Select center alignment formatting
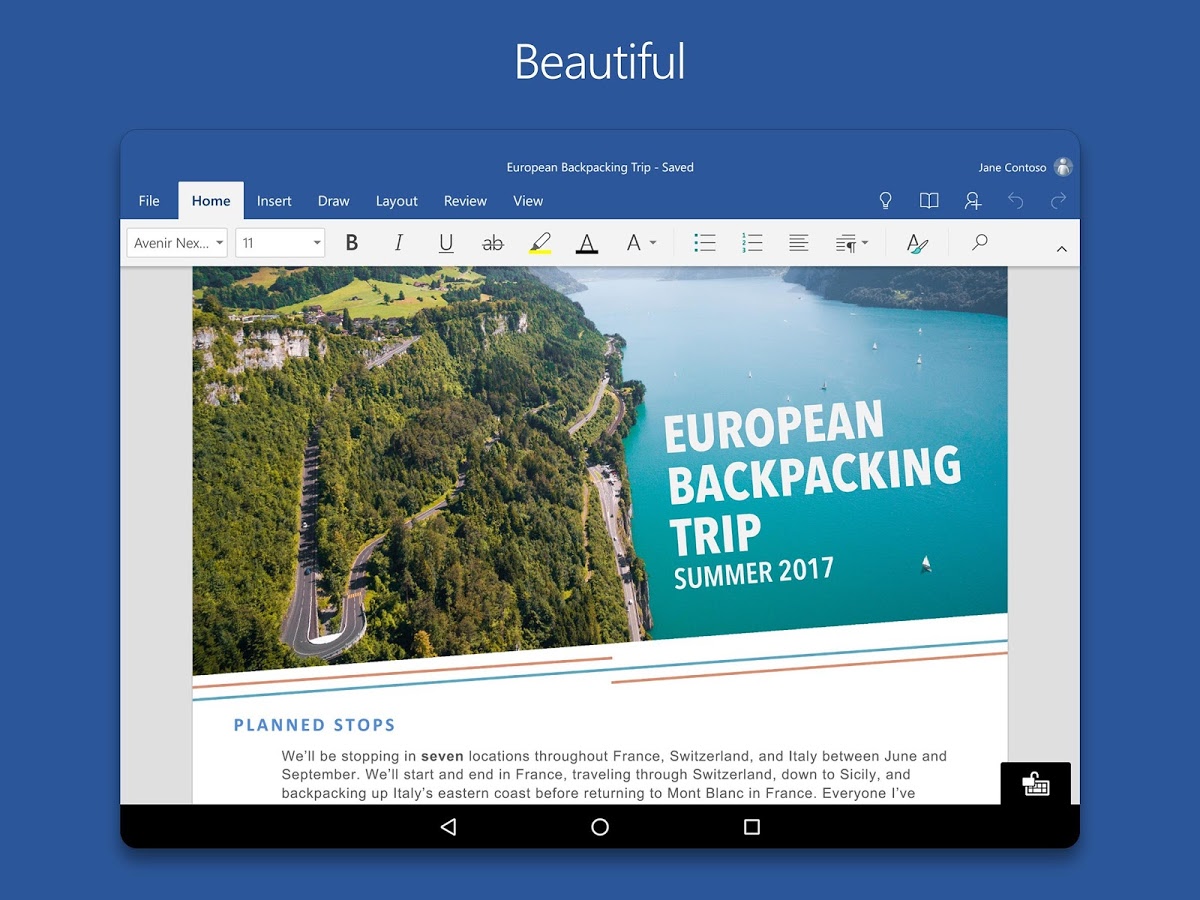Viewport: 1200px width, 900px height. [x=798, y=242]
